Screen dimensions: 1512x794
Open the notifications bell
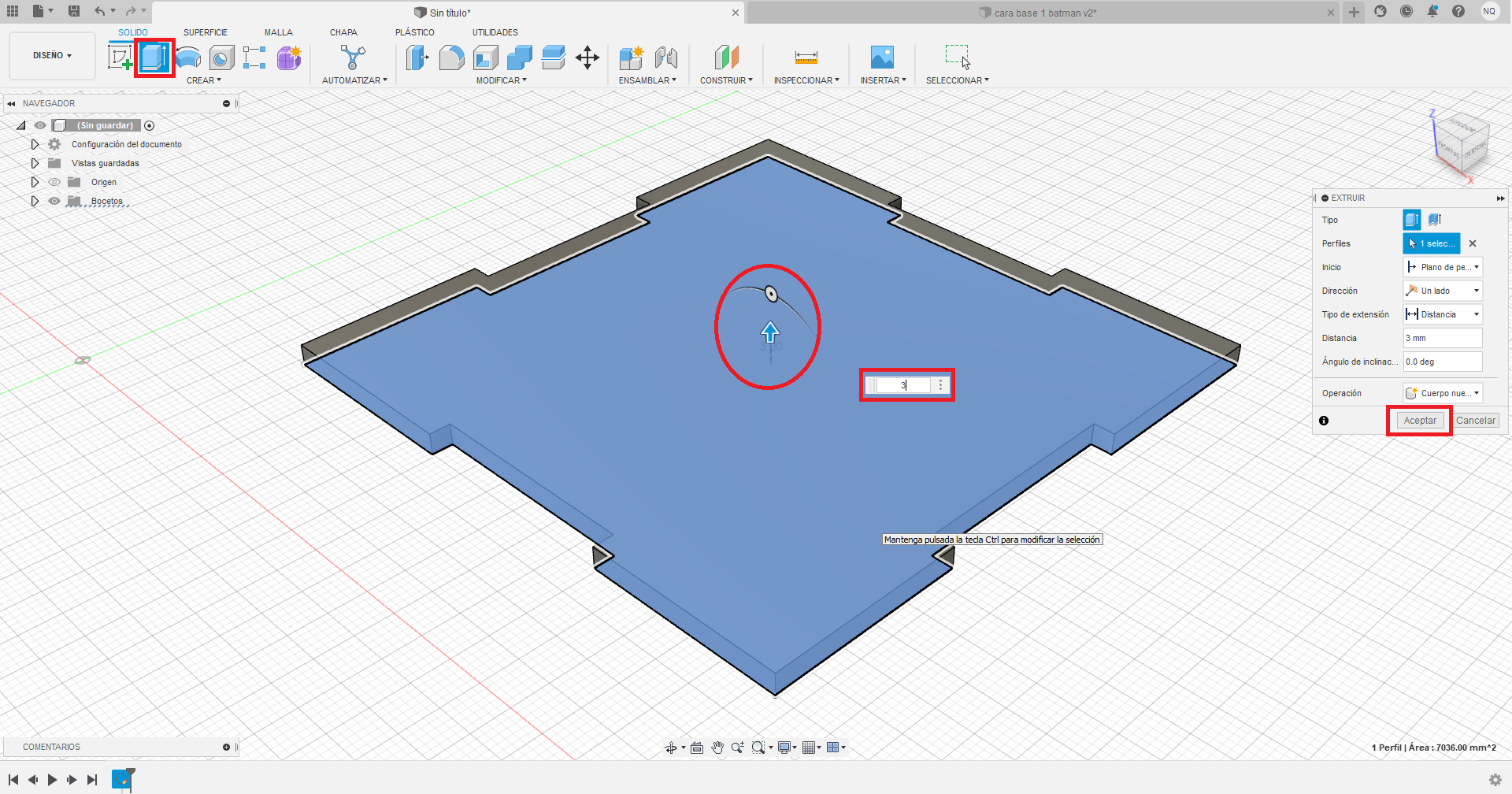tap(1432, 11)
